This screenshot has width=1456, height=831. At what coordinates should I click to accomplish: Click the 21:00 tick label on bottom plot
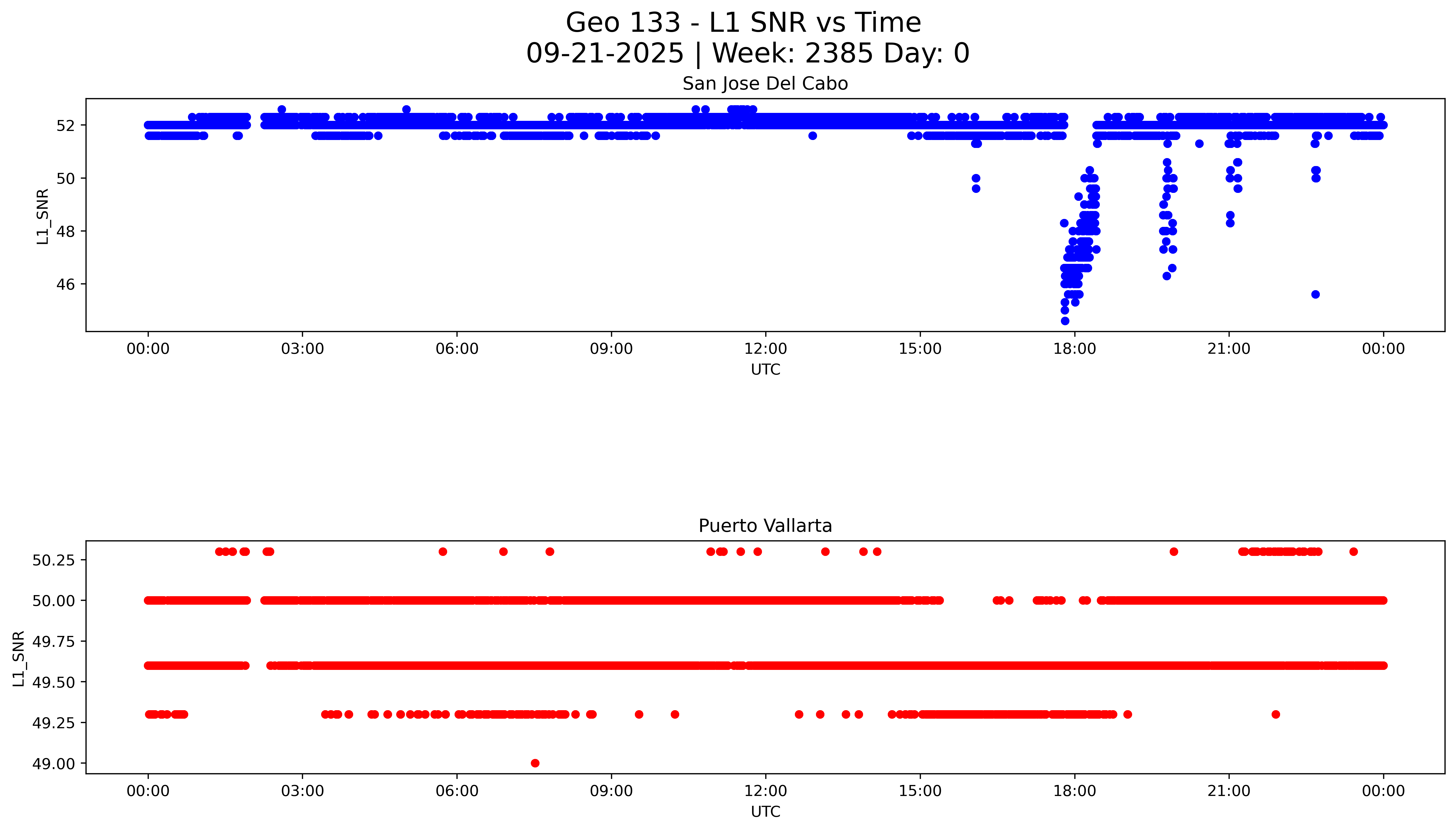[x=1228, y=791]
